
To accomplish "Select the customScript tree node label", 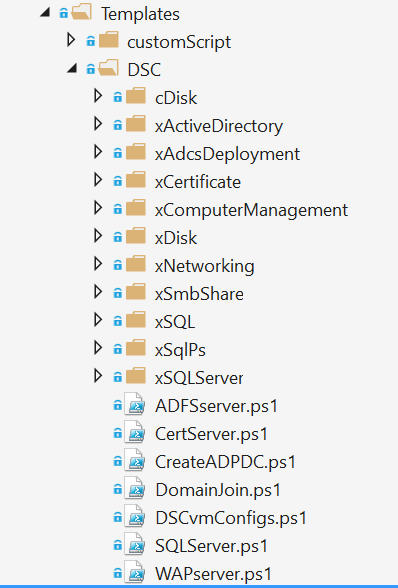I will (179, 42).
